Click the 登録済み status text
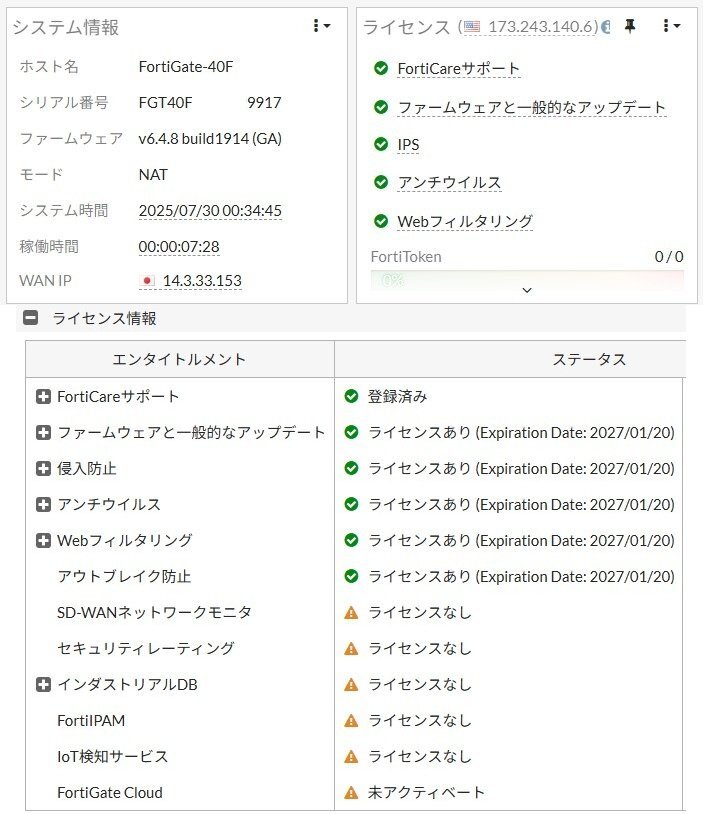 398,396
